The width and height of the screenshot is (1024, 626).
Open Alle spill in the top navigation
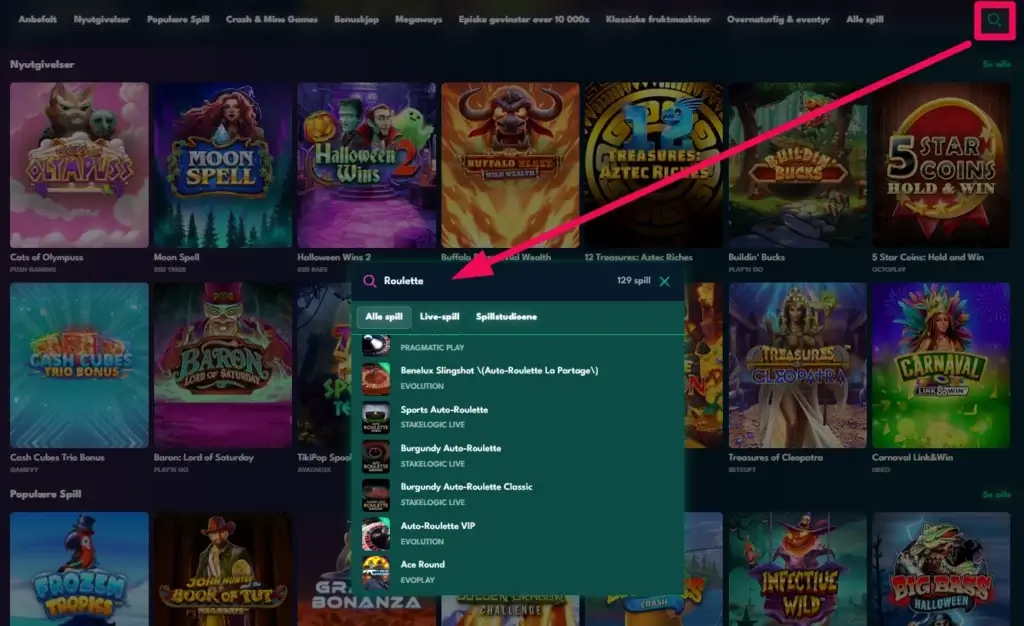pos(865,20)
